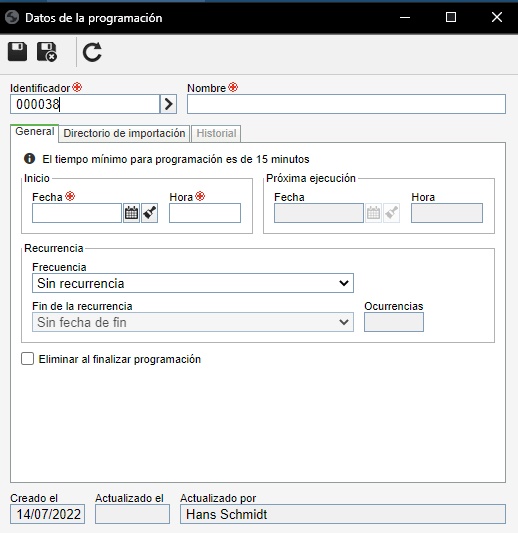Click the Identificador field containing 000038
This screenshot has width=518, height=533.
[x=85, y=104]
